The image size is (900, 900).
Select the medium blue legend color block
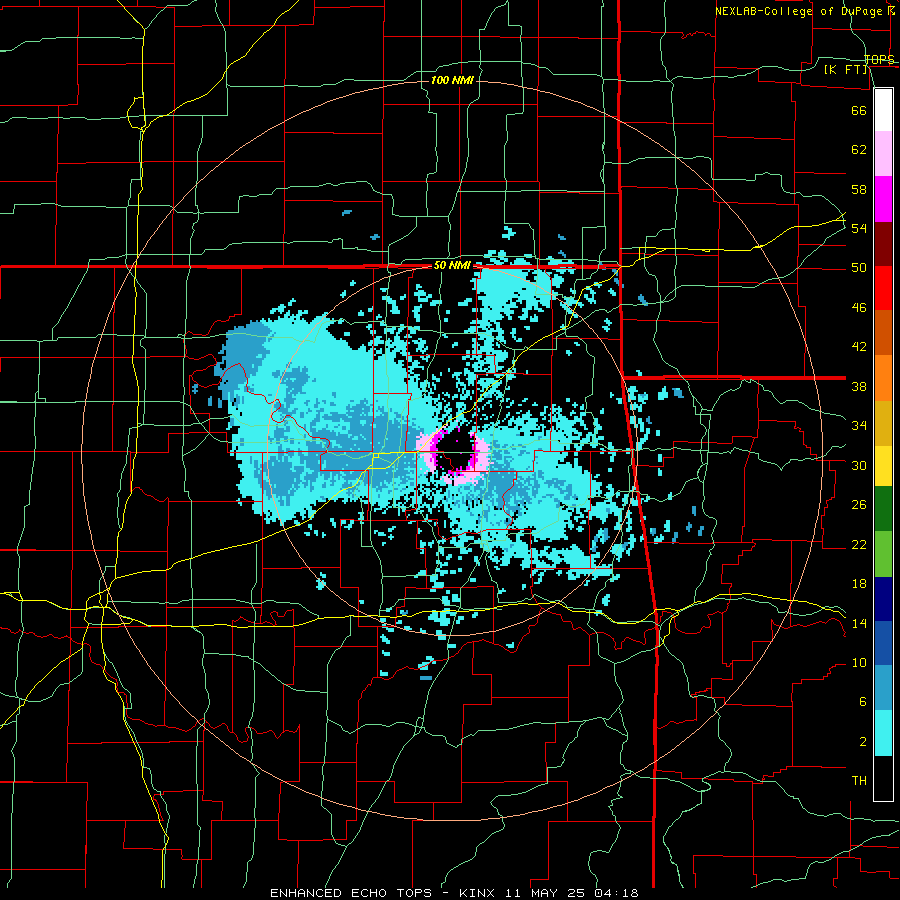[883, 643]
